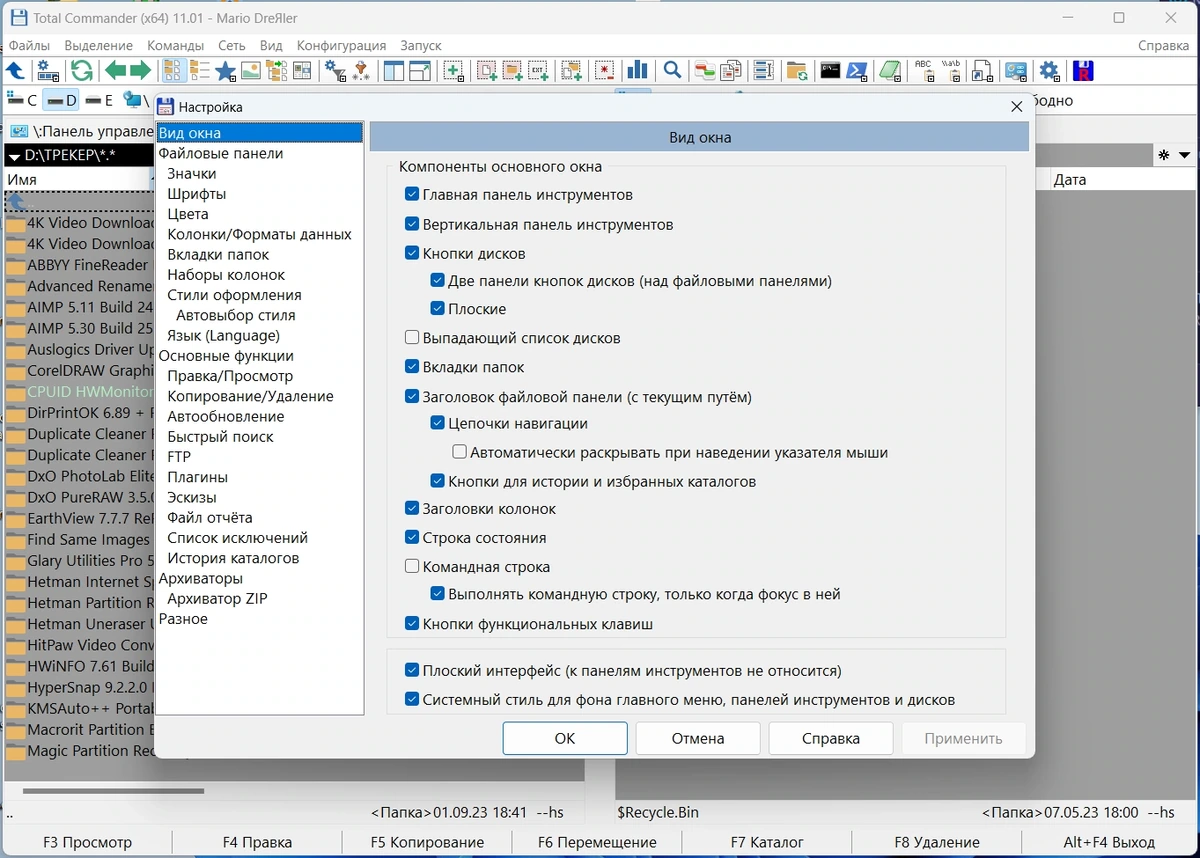Click the green Refresh toolbar icon
This screenshot has height=858, width=1200.
(x=81, y=70)
